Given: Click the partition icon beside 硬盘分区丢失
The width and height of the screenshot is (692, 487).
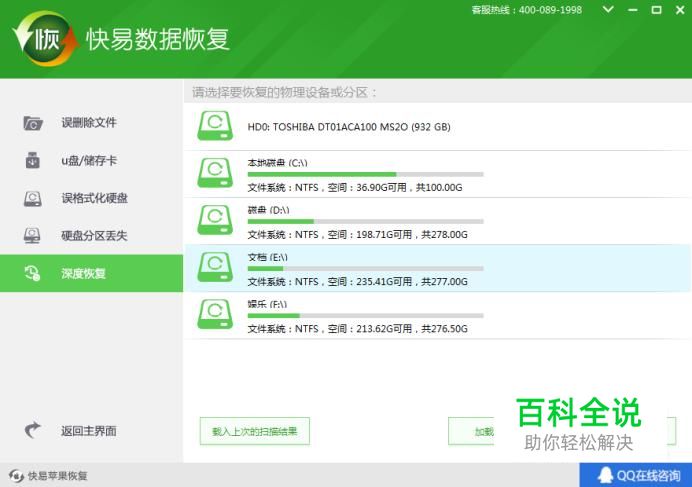Looking at the screenshot, I should [x=32, y=235].
